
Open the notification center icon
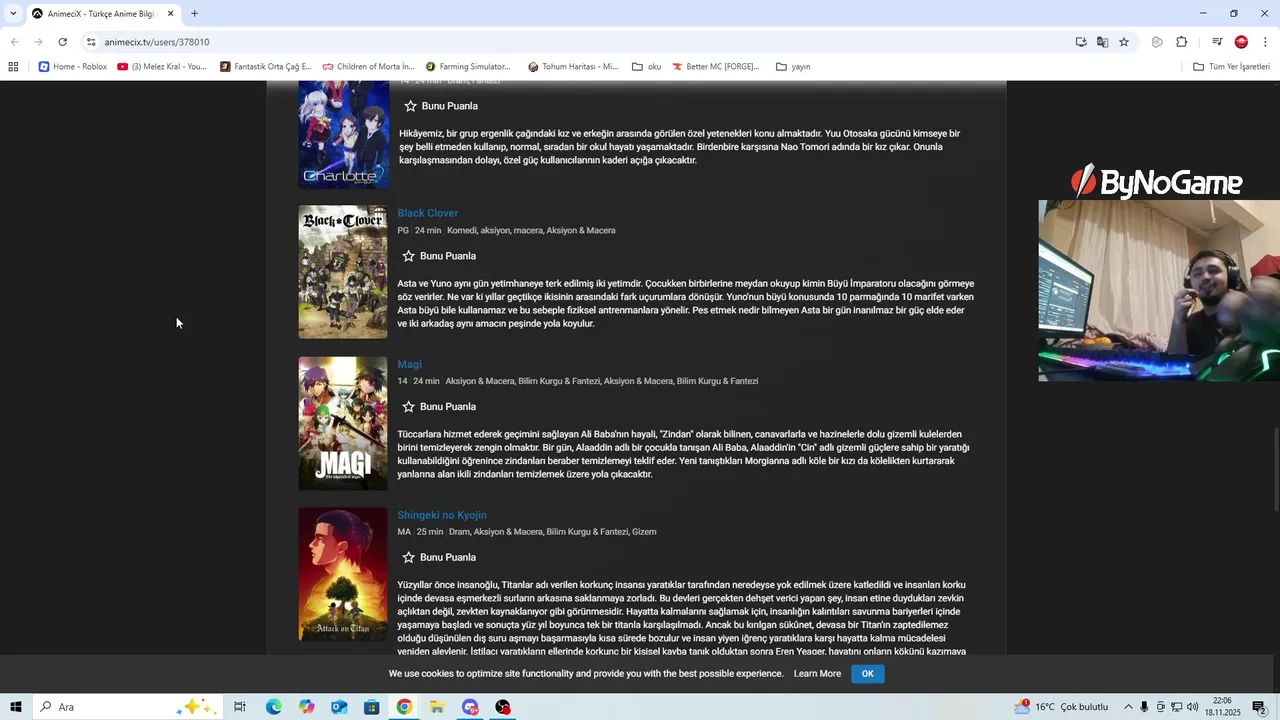(x=1259, y=707)
